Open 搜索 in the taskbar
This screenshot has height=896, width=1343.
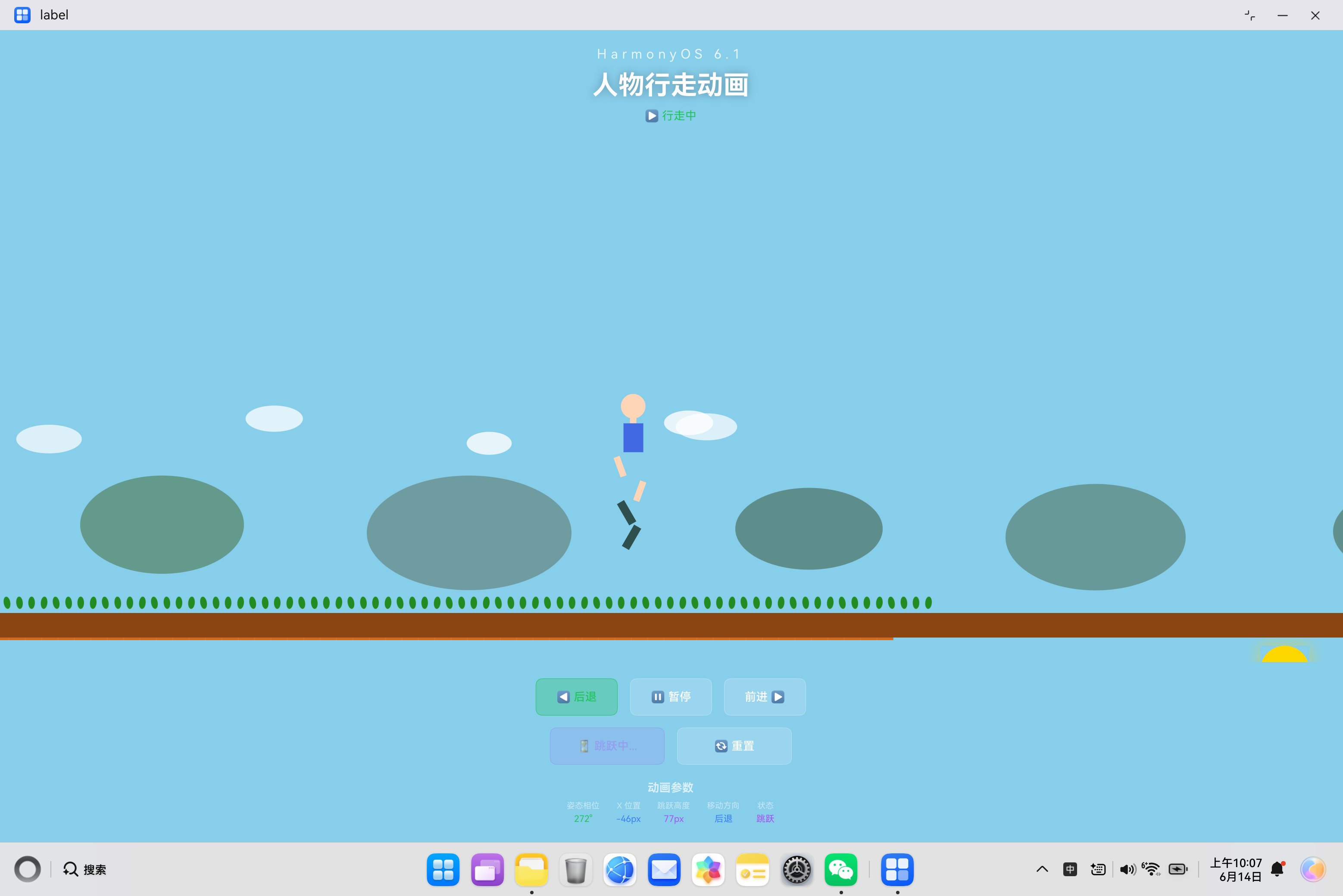(x=84, y=869)
